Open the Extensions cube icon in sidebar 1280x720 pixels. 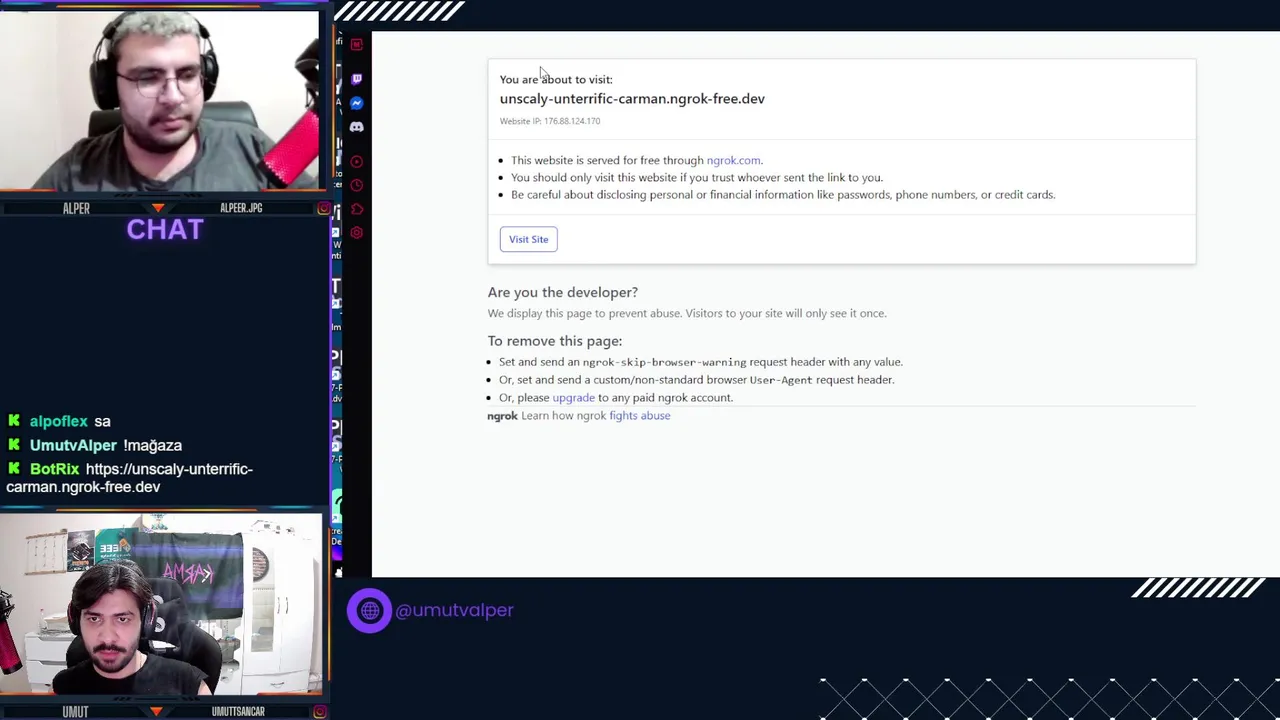(x=356, y=209)
